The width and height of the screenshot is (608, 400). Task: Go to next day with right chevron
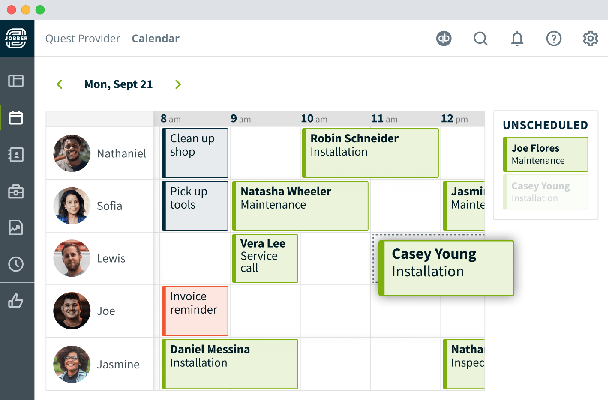pyautogui.click(x=178, y=85)
